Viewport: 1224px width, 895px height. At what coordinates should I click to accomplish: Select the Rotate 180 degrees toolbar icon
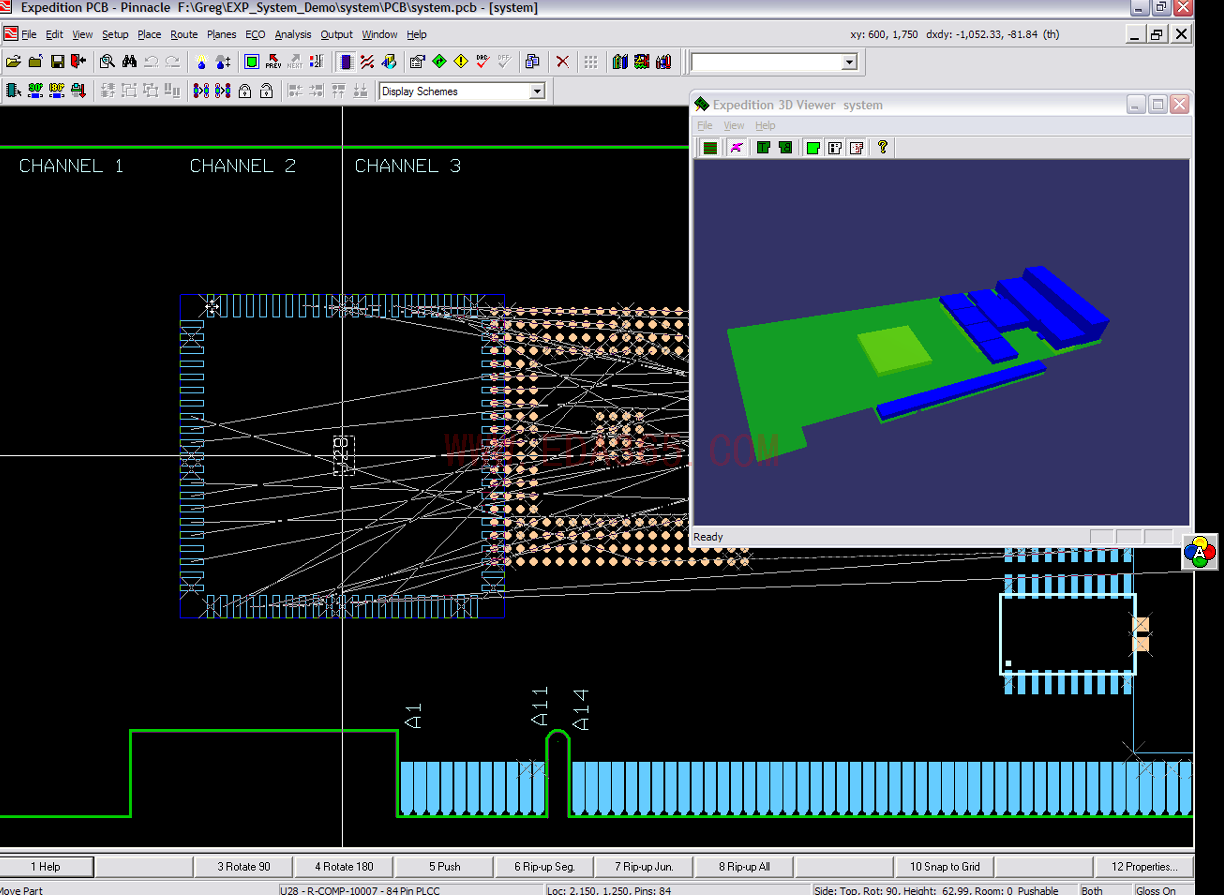[x=57, y=91]
